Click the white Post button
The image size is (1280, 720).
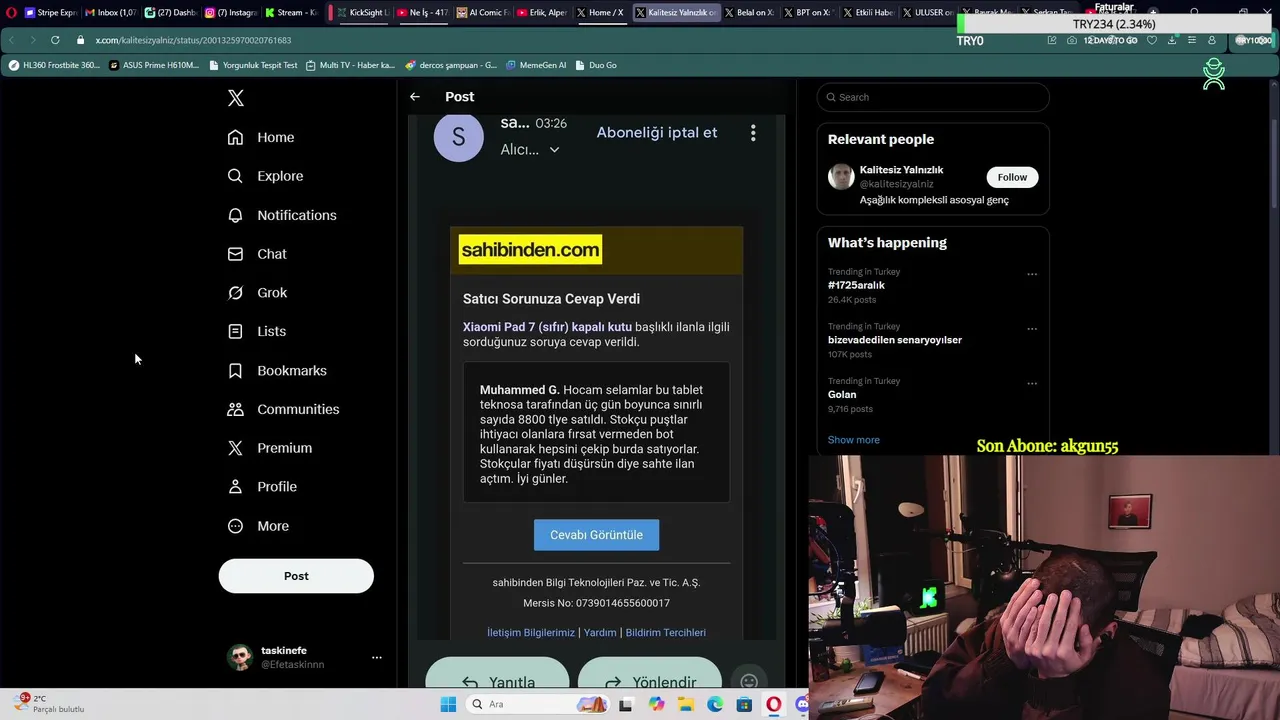[x=296, y=576]
